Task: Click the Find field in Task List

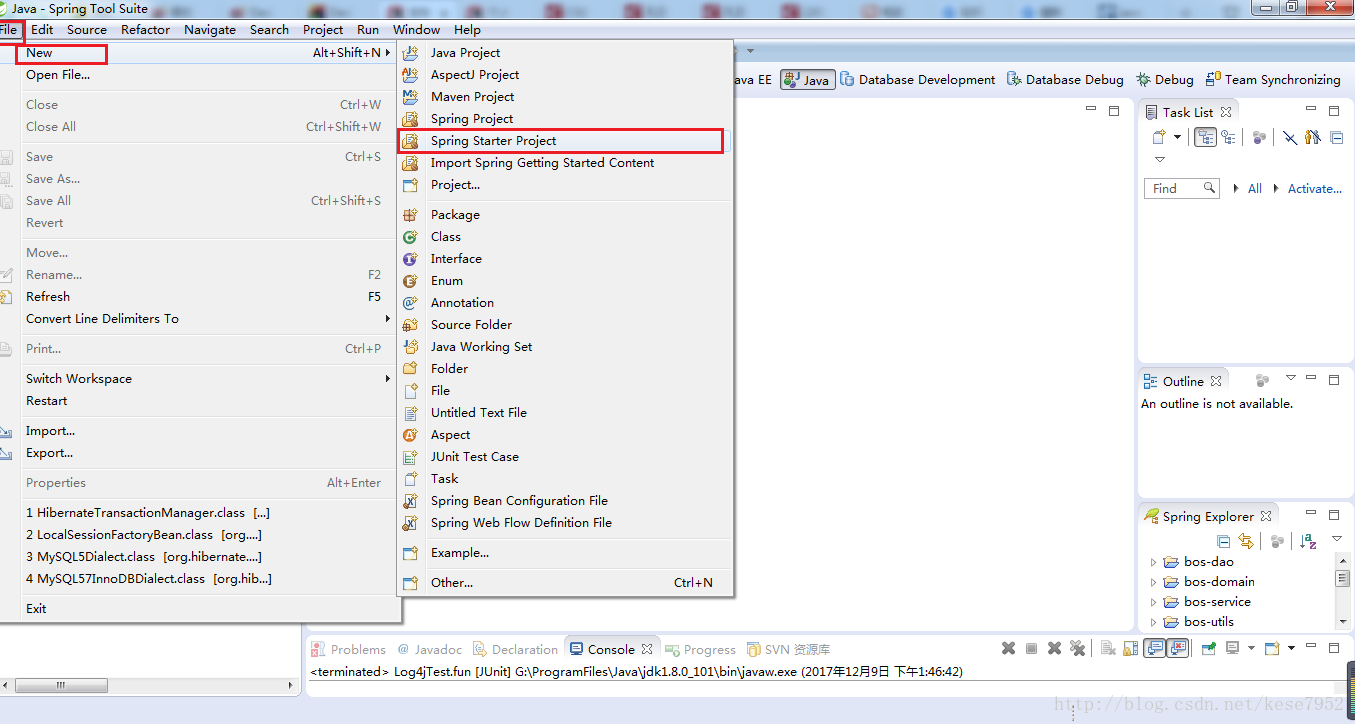Action: [x=1182, y=188]
